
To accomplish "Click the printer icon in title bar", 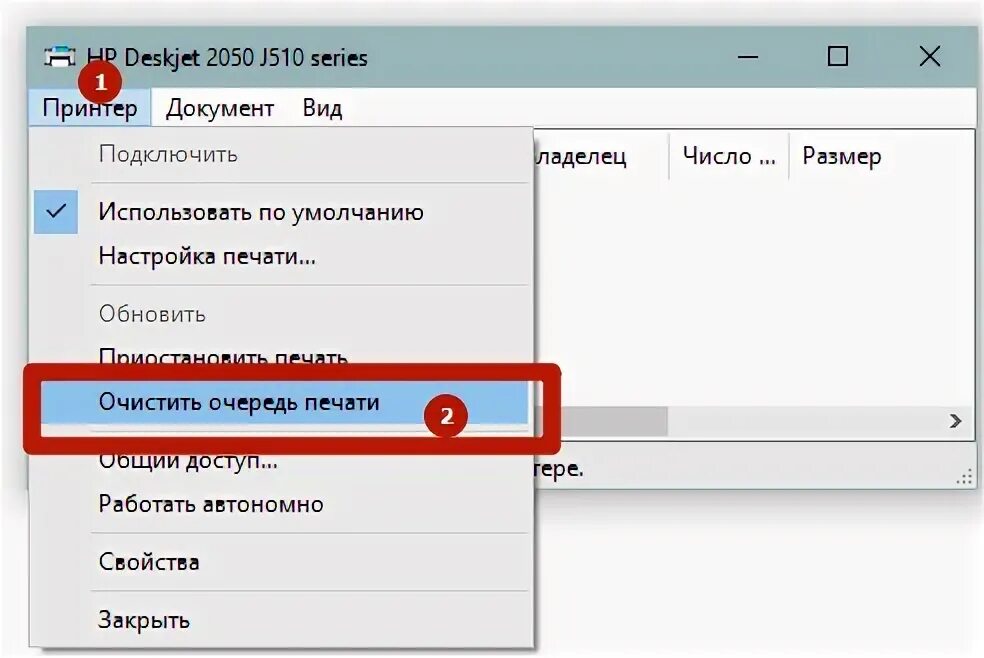I will tap(60, 57).
